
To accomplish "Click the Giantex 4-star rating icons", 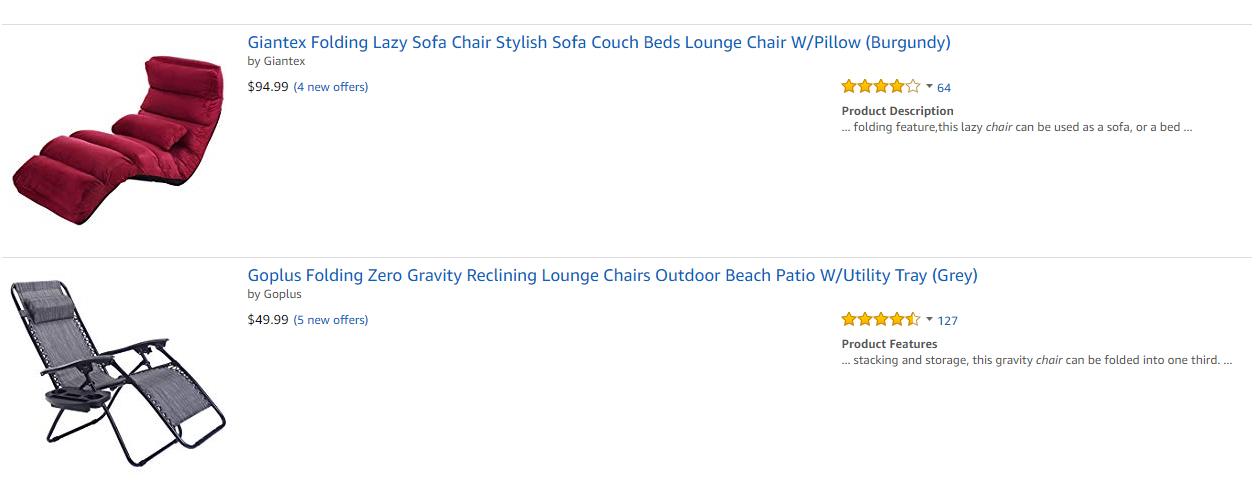I will click(880, 87).
